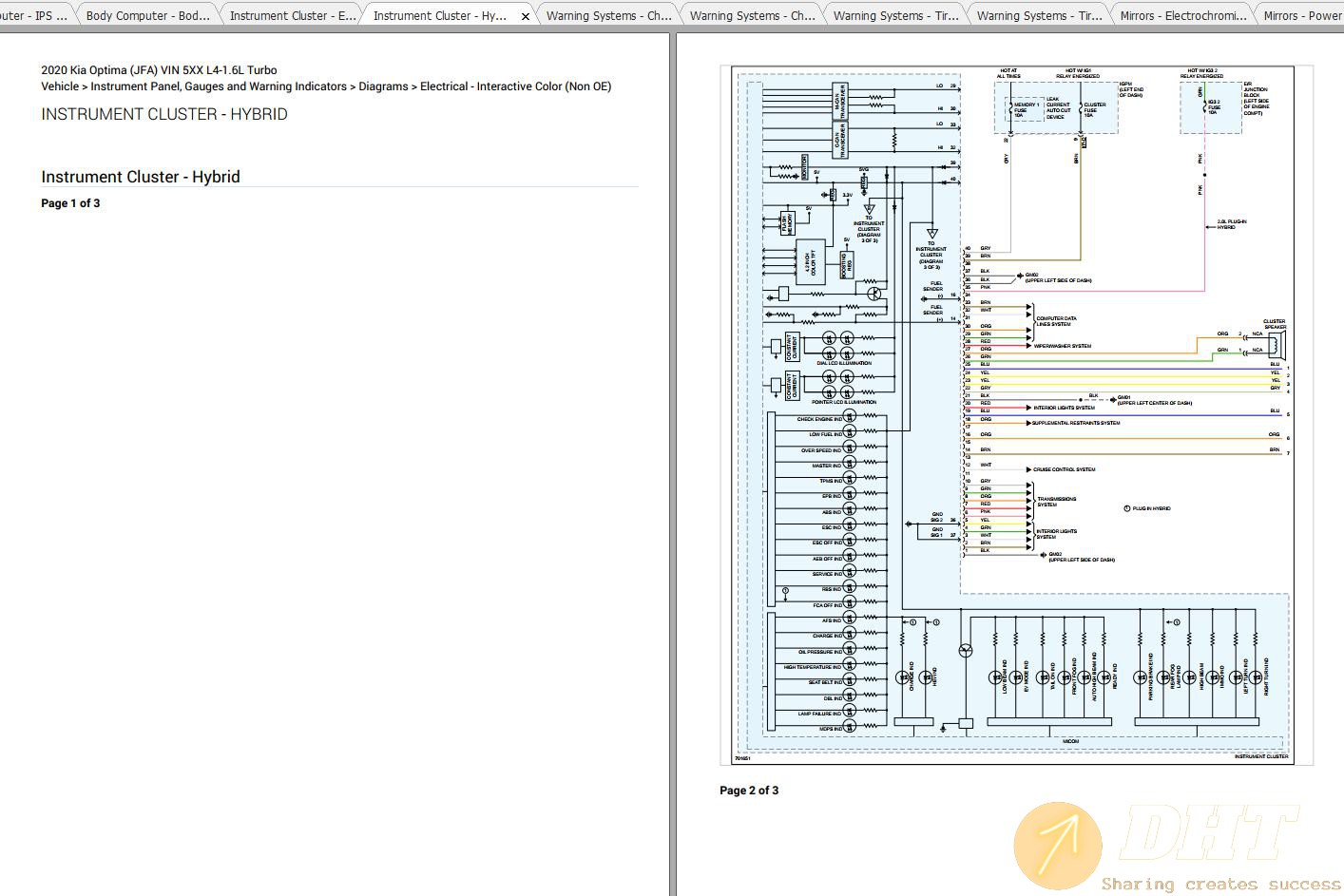Click the COMPUTER DATA LINES SYSTEM label
Image resolution: width=1344 pixels, height=896 pixels.
(1056, 321)
